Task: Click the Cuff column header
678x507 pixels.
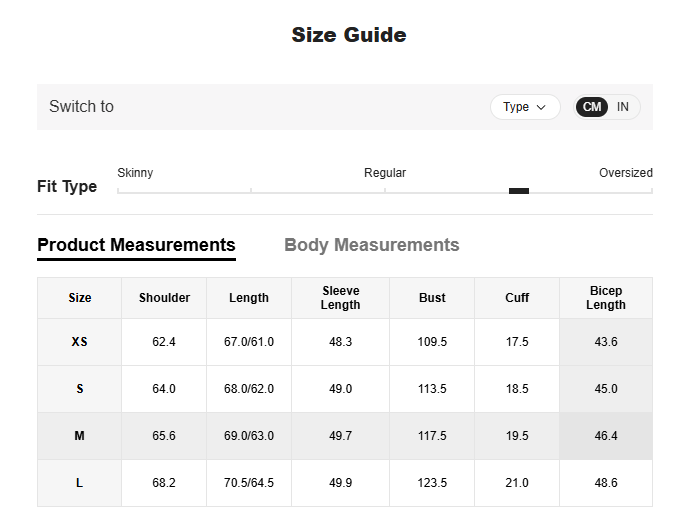Action: point(517,298)
